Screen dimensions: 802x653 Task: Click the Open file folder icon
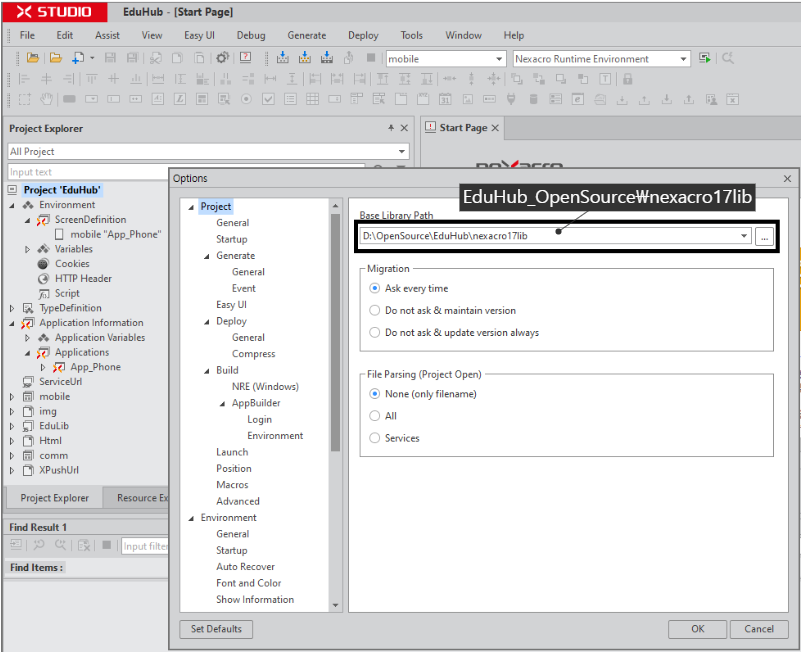coord(55,58)
